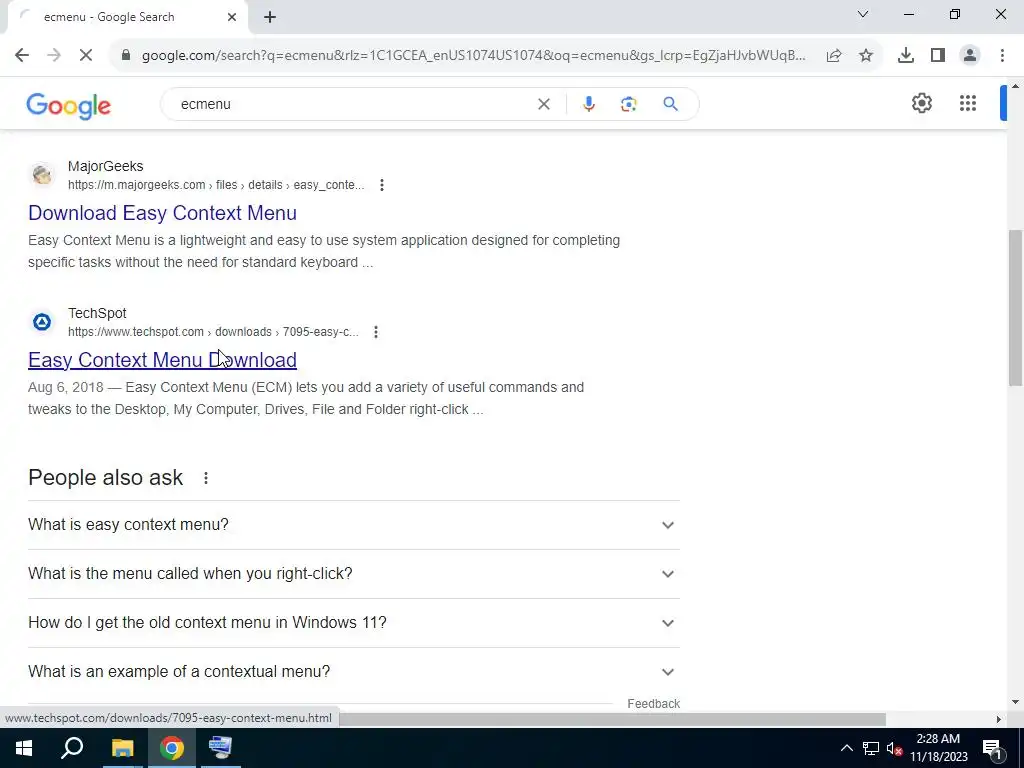Open the Windows notification center
Image resolution: width=1024 pixels, height=768 pixels.
[x=991, y=748]
